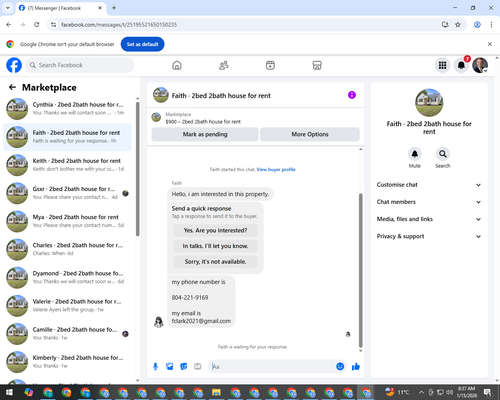Click the conversation list scrollbar
Viewport: 500px width, 400px height.
(138, 169)
